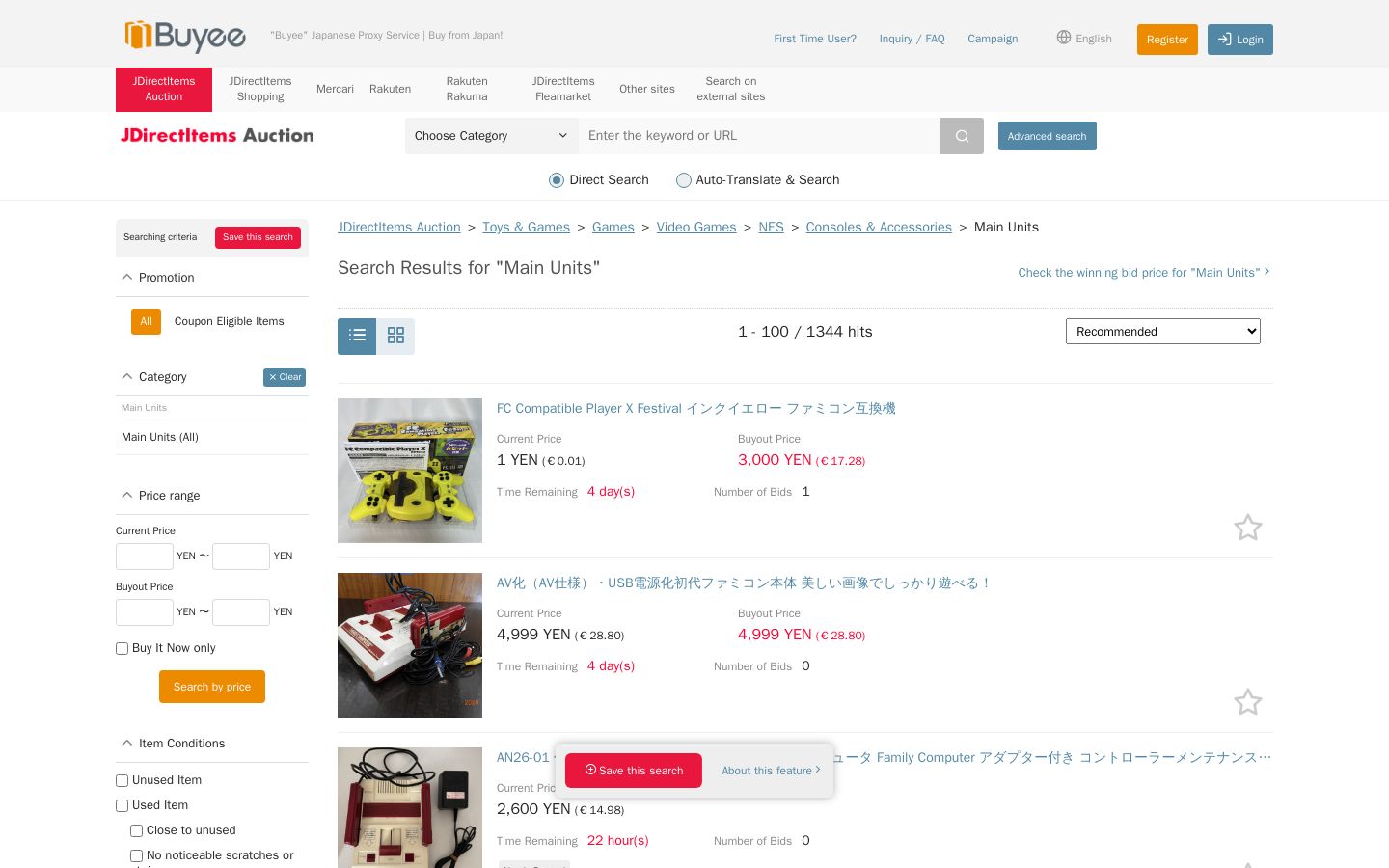Click the Current Price minimum field
Image resolution: width=1389 pixels, height=868 pixels.
click(145, 556)
